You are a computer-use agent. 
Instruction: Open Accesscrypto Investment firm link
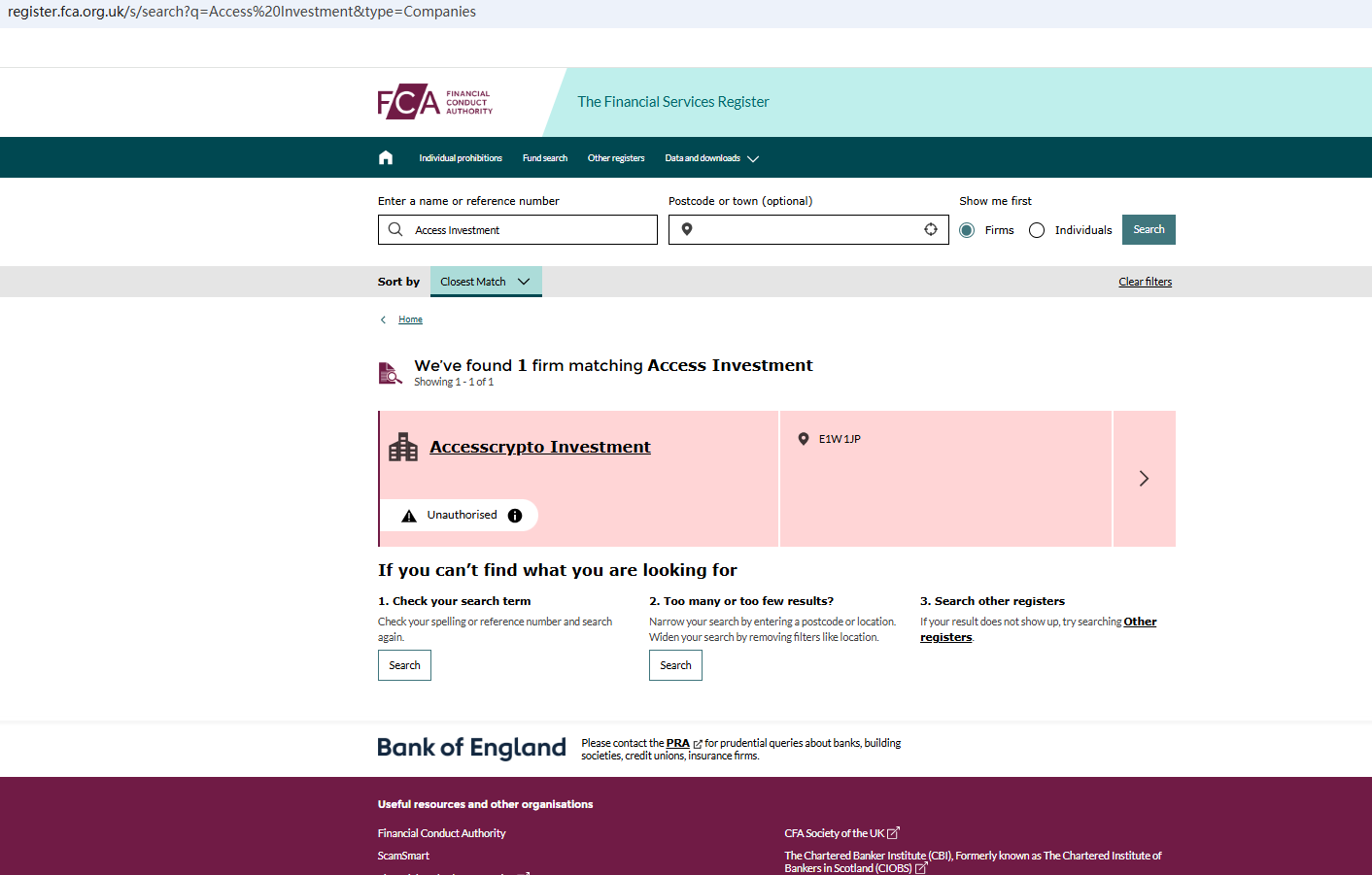[x=540, y=447]
